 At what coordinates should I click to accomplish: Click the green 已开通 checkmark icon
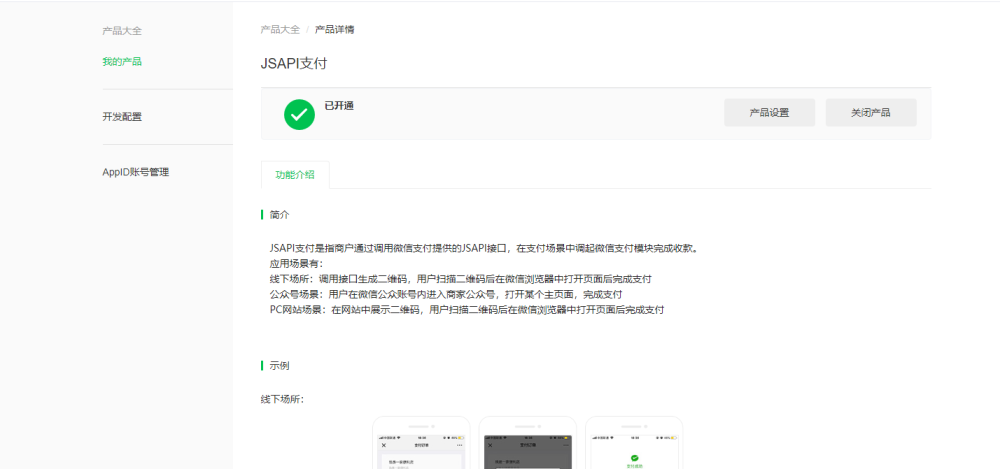click(x=299, y=115)
